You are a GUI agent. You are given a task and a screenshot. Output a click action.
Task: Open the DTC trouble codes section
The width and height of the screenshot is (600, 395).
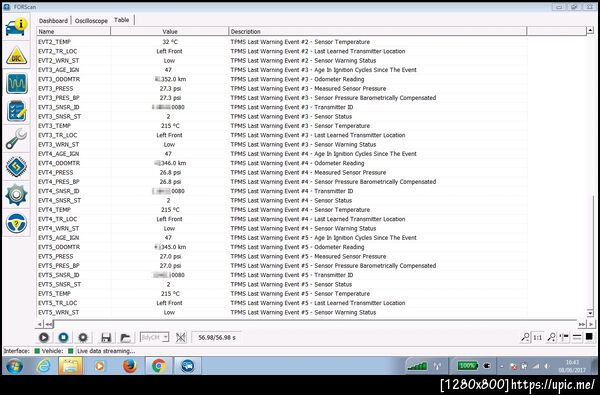click(16, 56)
